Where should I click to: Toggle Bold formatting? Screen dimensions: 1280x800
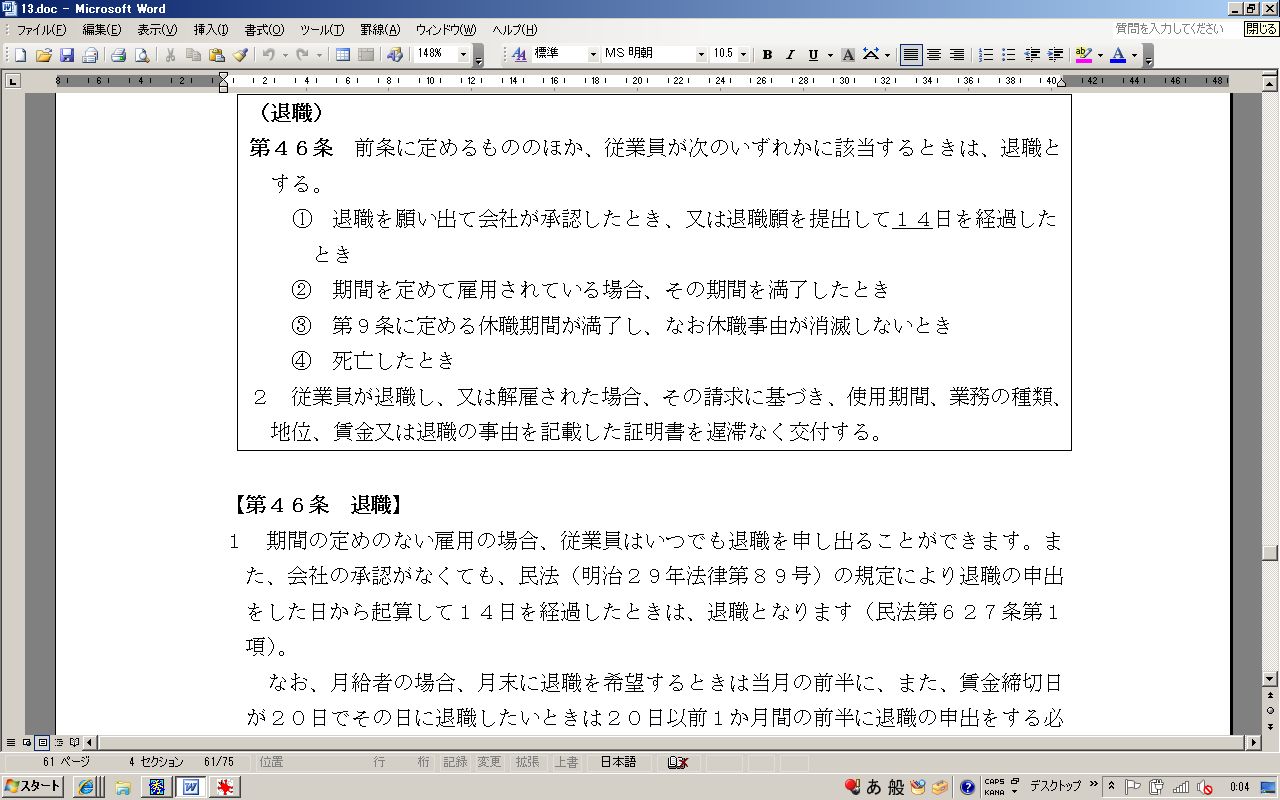click(767, 55)
